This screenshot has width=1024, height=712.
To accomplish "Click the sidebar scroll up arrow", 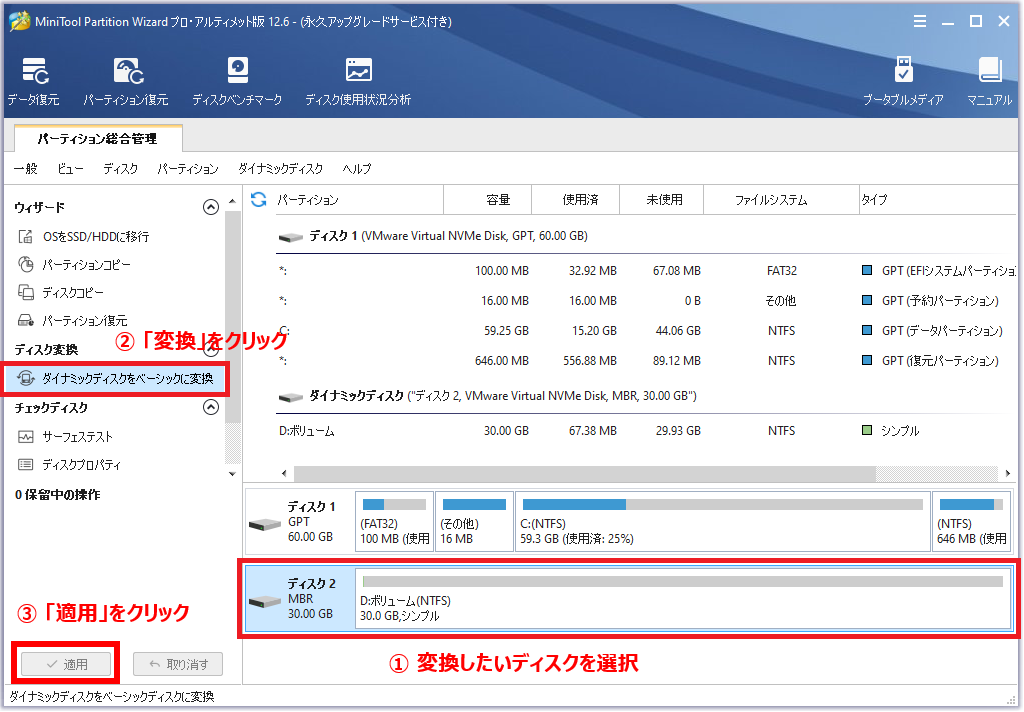I will pos(232,201).
